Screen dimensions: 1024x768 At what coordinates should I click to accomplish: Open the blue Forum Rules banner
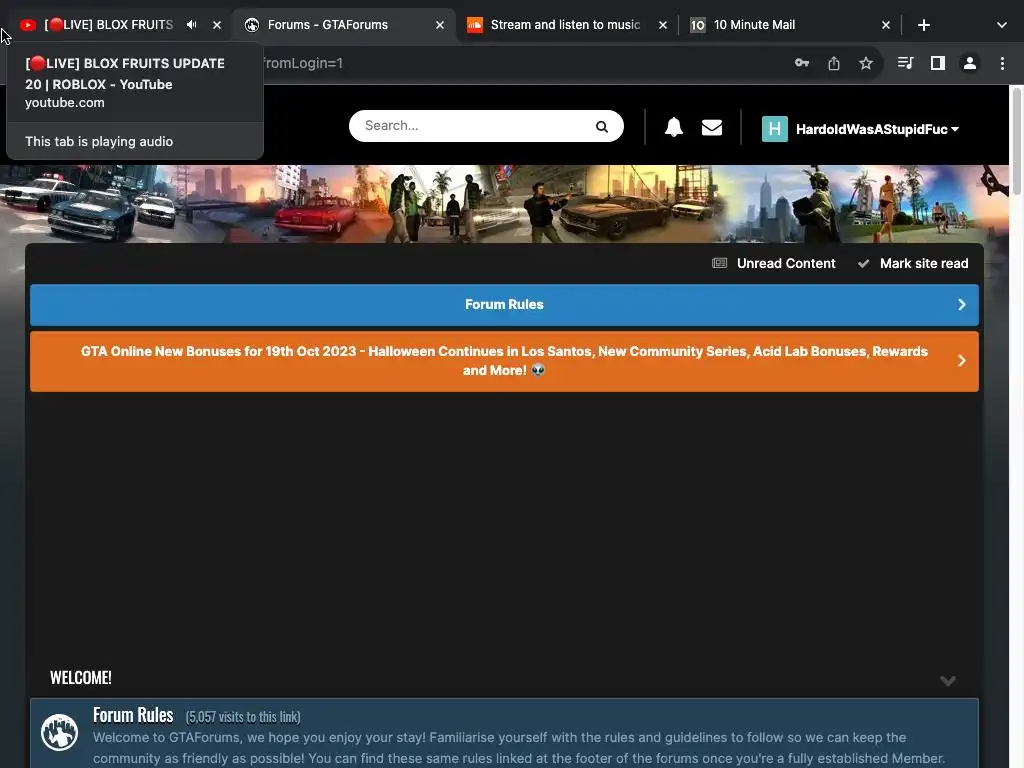click(504, 304)
